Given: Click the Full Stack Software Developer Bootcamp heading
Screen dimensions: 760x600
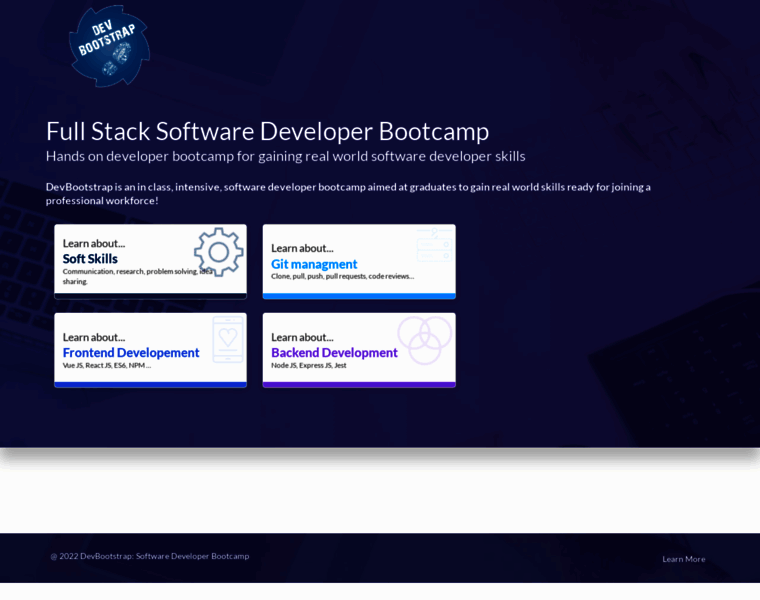Looking at the screenshot, I should (x=267, y=131).
